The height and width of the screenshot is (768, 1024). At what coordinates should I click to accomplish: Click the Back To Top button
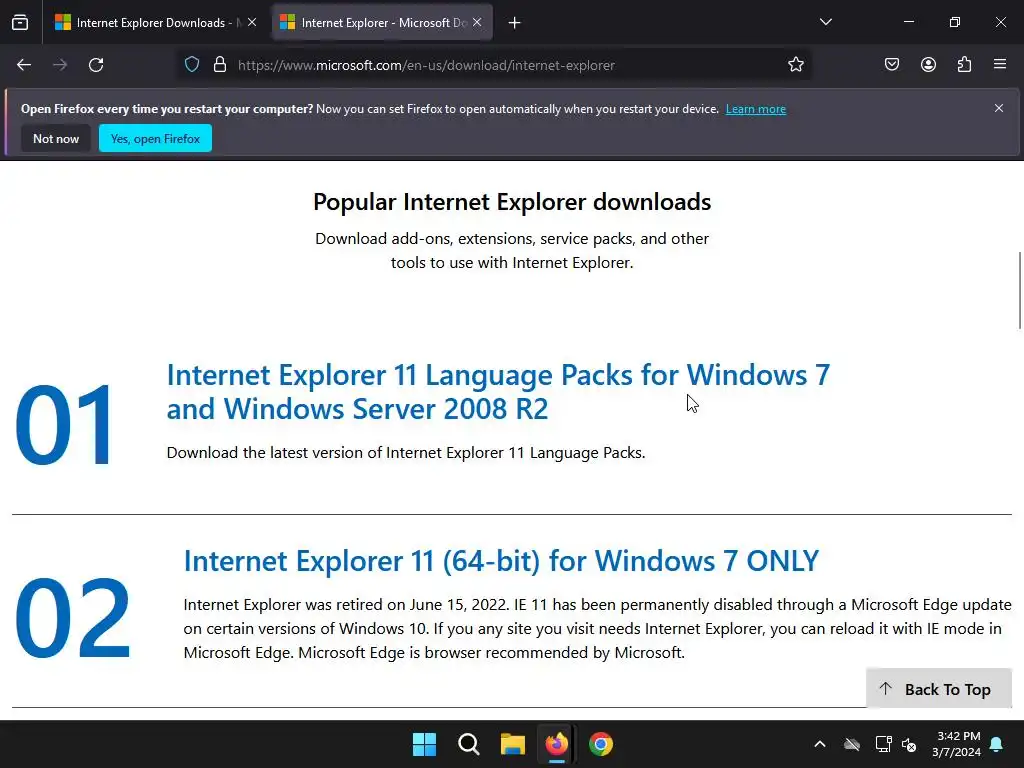938,689
